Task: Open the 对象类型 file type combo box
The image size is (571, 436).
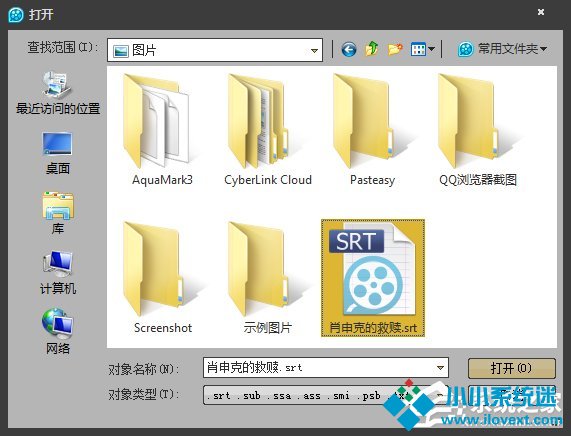Action: [x=325, y=395]
